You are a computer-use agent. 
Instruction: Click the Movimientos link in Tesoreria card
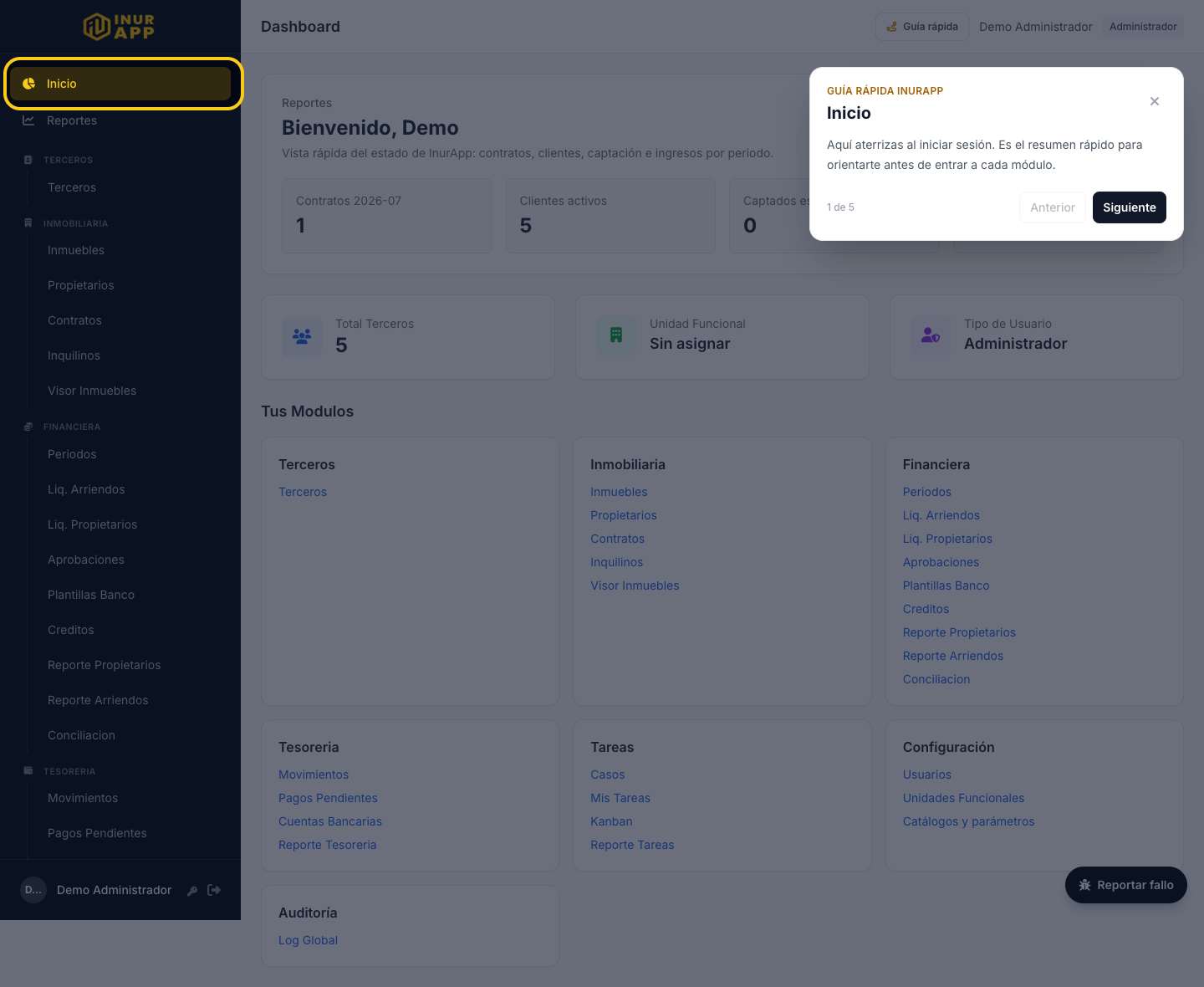(314, 775)
